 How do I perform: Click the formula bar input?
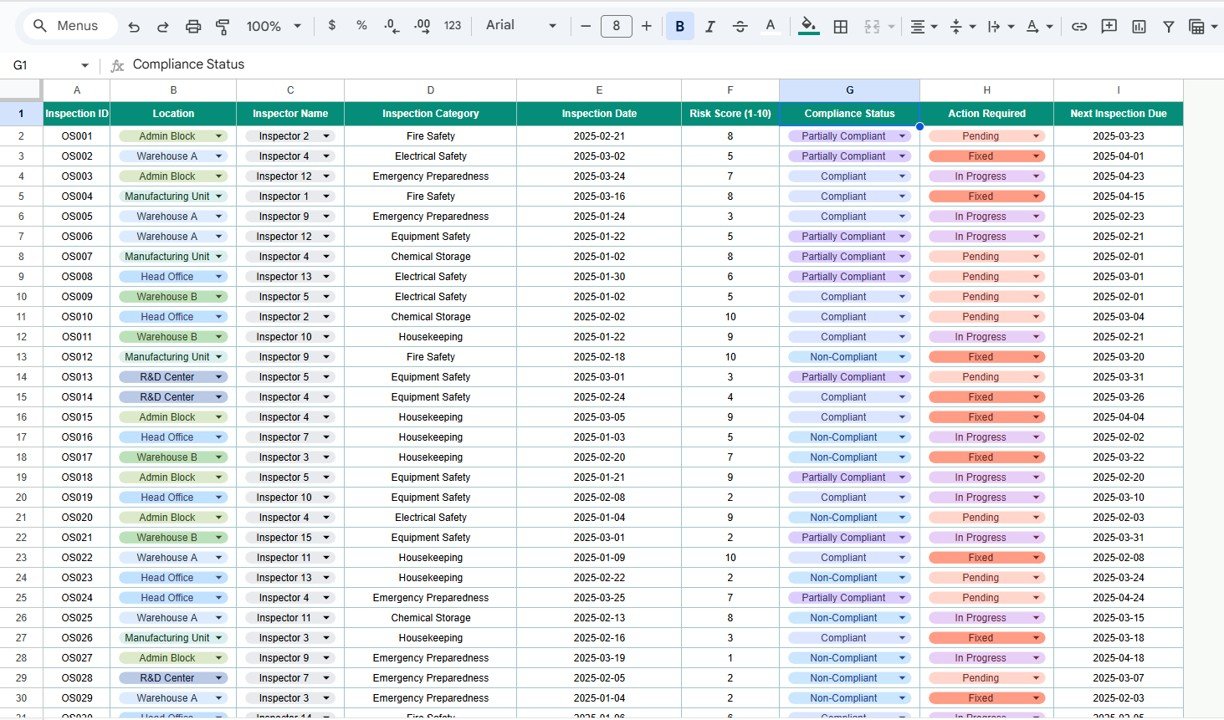(x=400, y=64)
